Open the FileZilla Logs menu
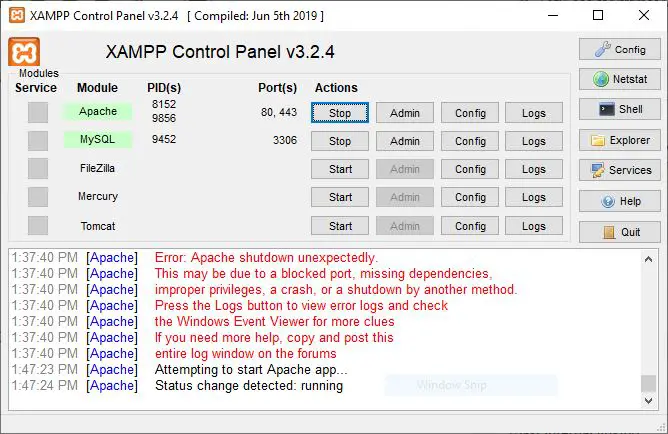 point(534,169)
